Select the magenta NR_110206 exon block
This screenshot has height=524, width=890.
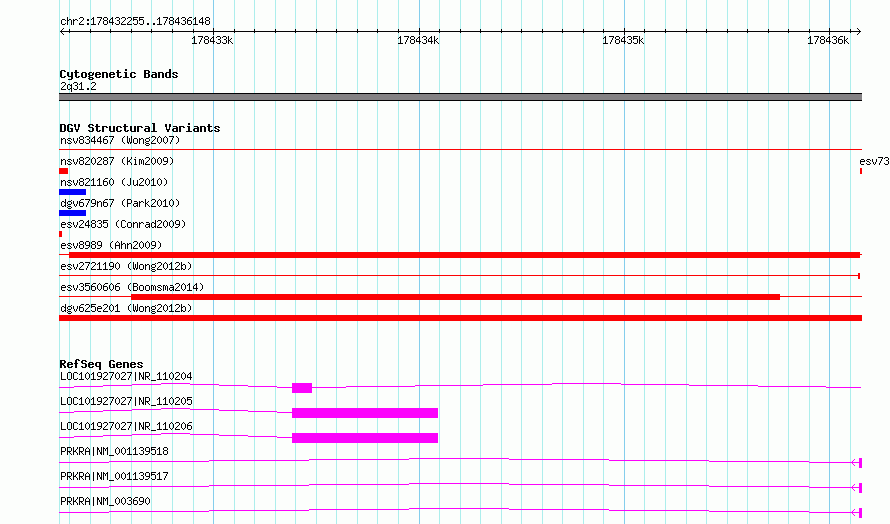(x=365, y=438)
